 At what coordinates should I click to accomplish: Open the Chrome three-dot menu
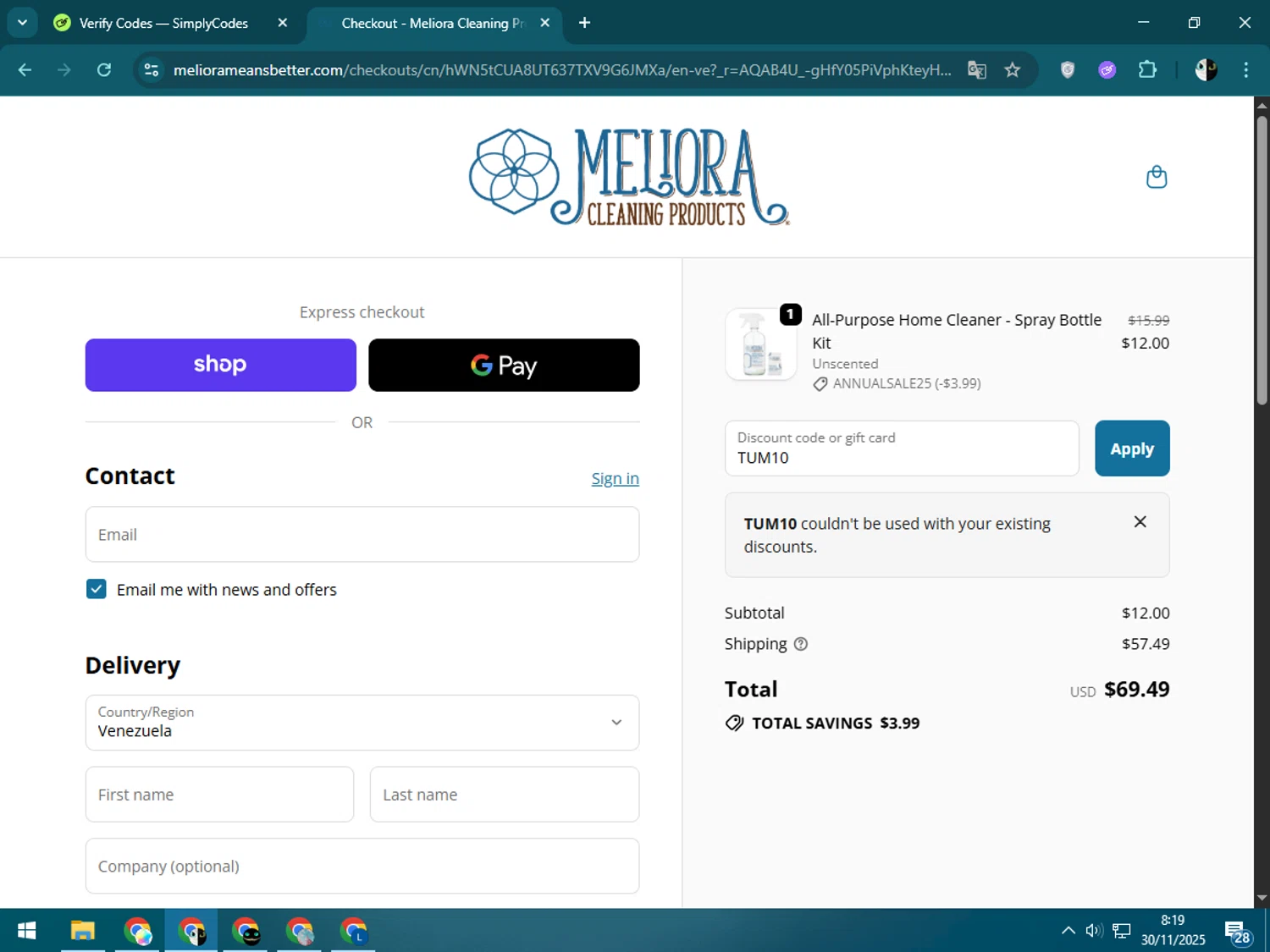(x=1245, y=69)
